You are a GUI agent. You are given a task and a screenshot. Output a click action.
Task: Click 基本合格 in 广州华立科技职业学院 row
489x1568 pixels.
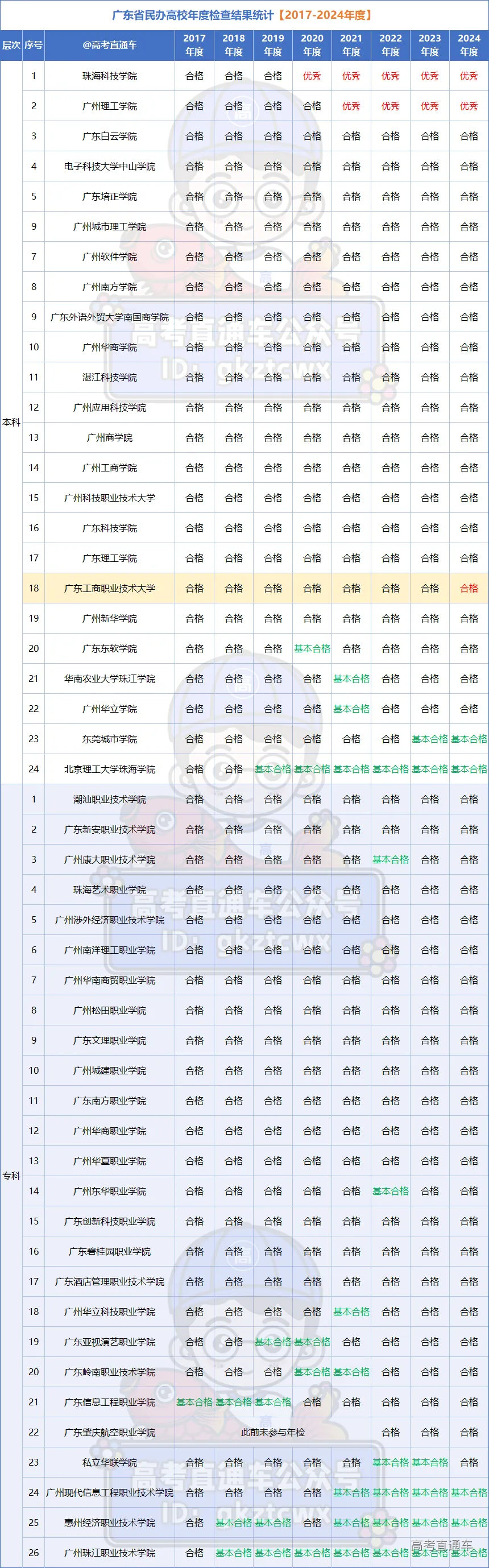click(351, 1311)
